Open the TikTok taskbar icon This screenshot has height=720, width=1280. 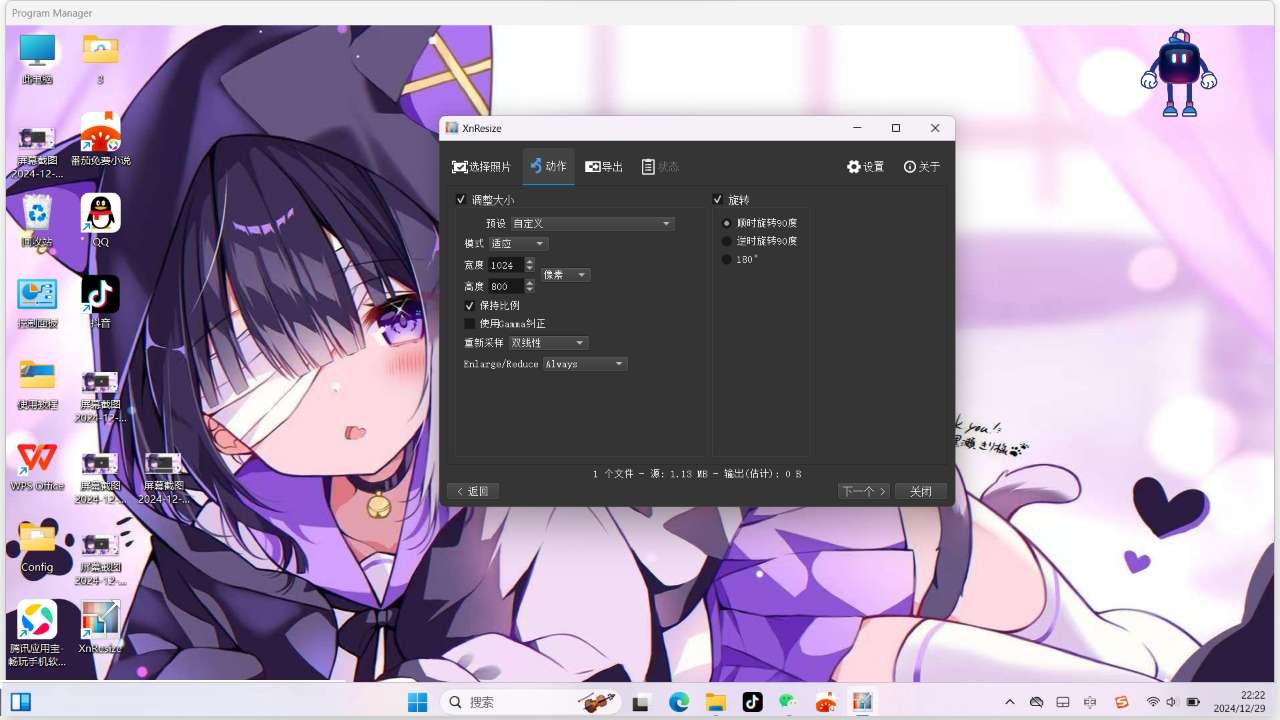coord(752,702)
